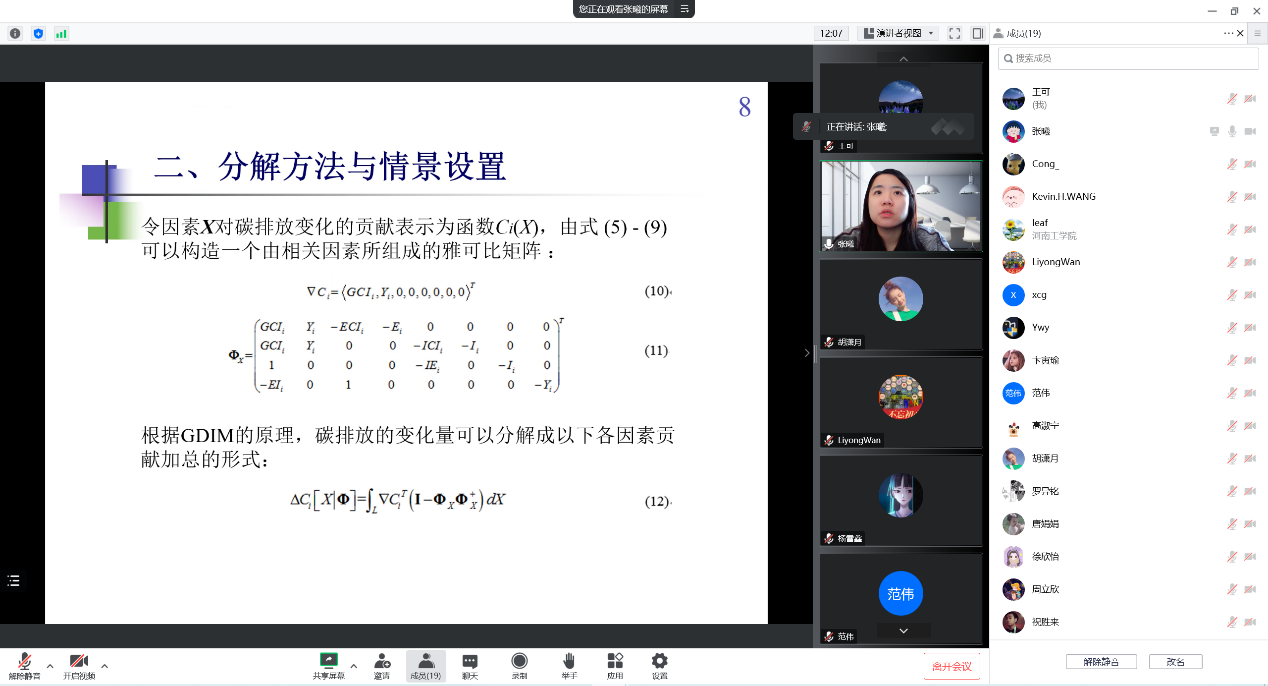Click the search members input field
The width and height of the screenshot is (1268, 686).
1128,58
